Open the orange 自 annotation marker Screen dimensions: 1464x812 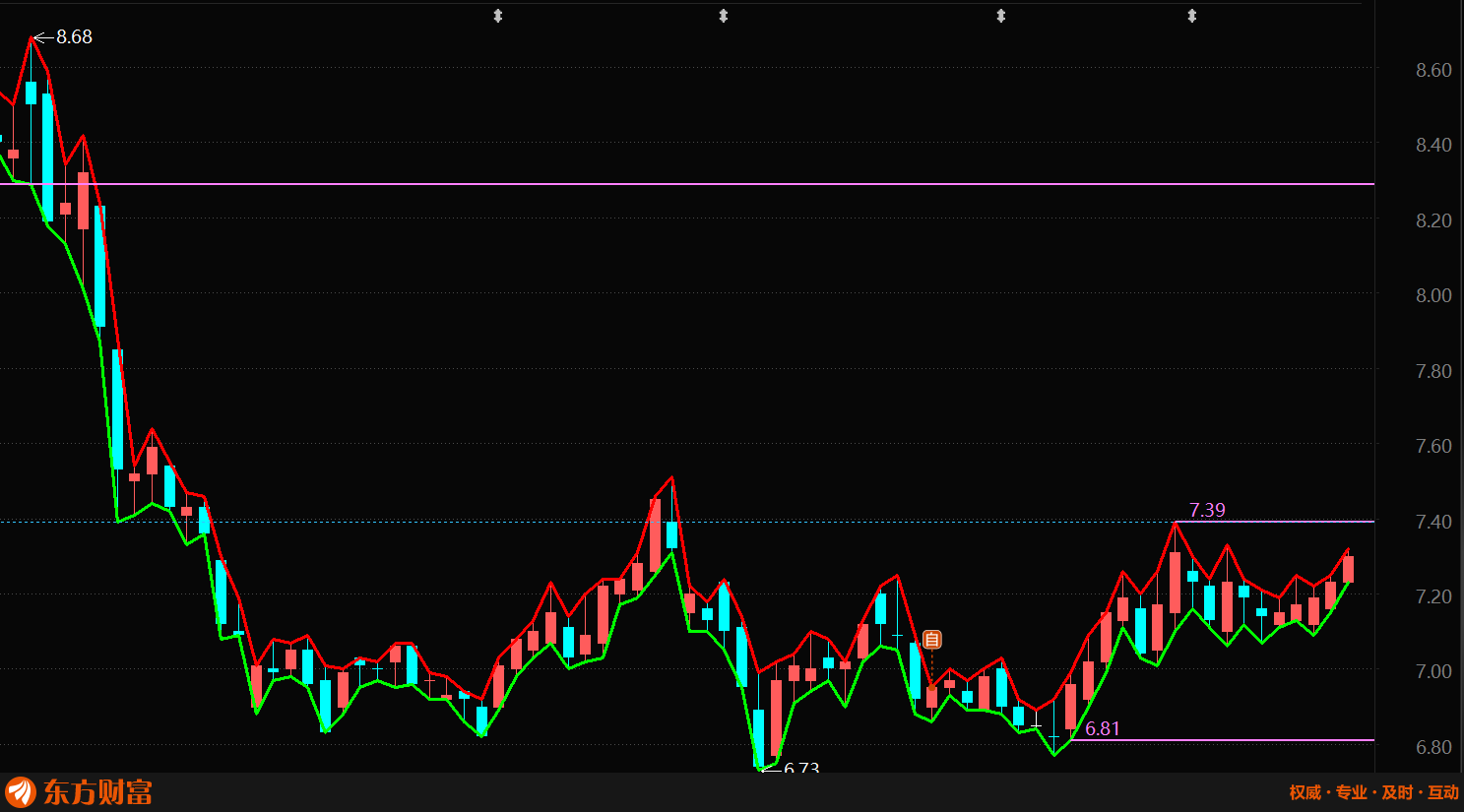coord(932,640)
